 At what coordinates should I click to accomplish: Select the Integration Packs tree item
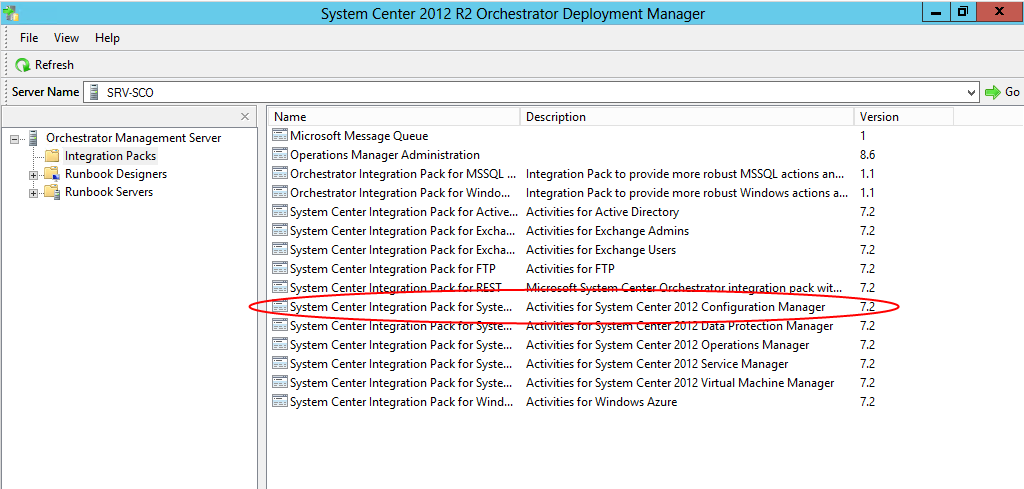[110, 156]
